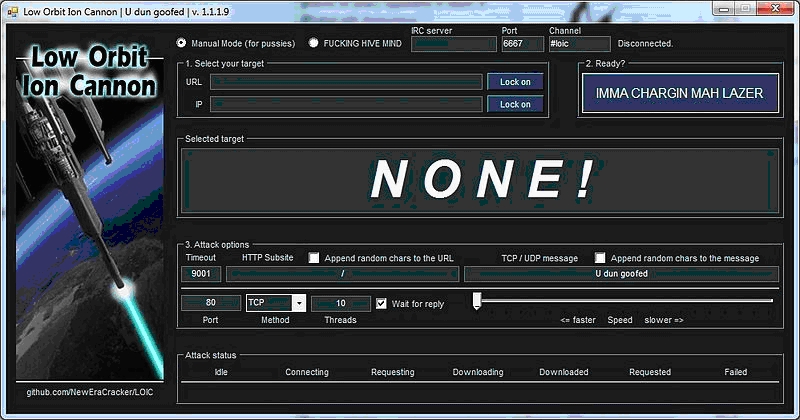Untick the 'Wait for reply' checkbox
The image size is (800, 420).
381,304
